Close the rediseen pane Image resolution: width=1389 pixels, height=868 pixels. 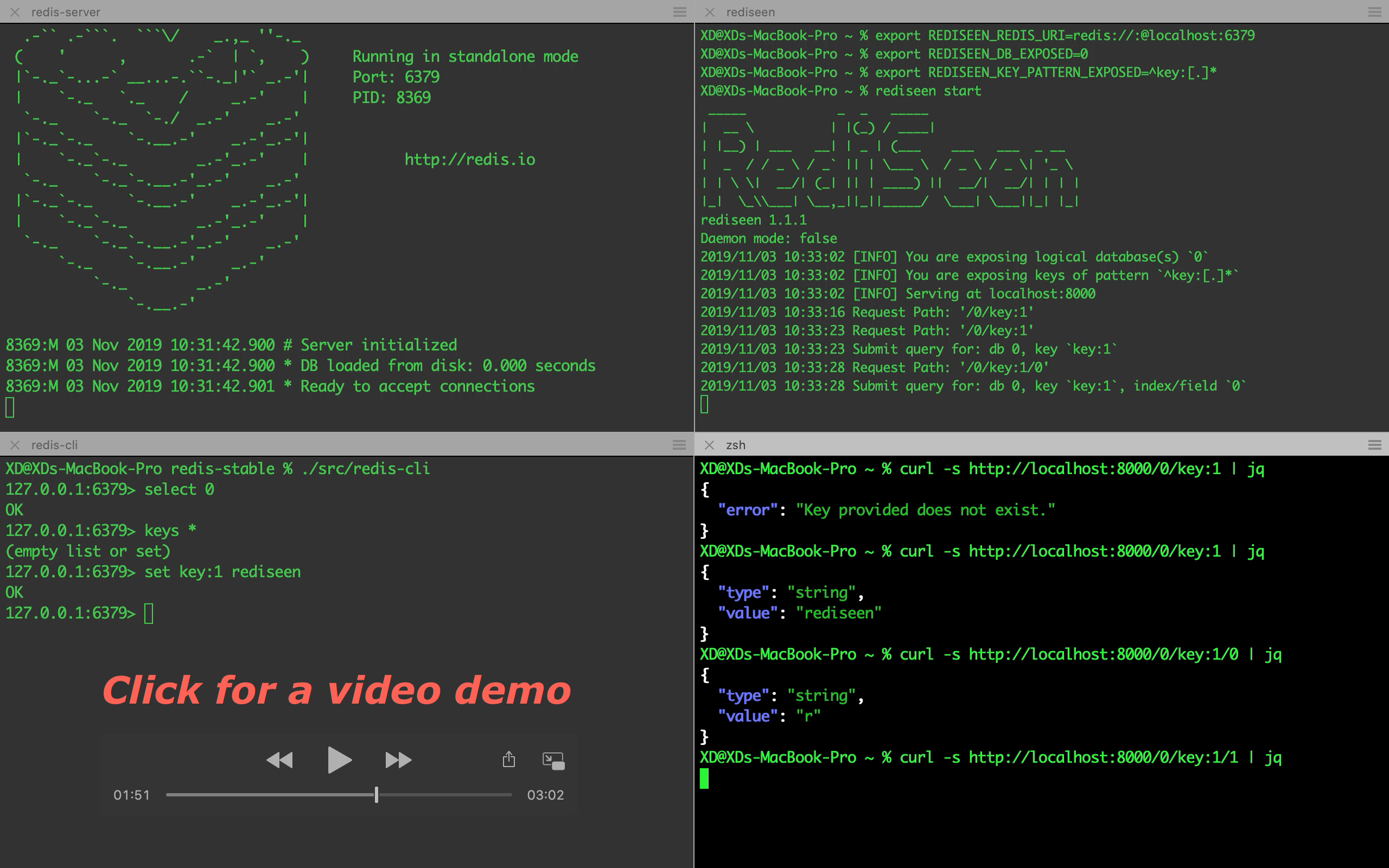coord(710,12)
